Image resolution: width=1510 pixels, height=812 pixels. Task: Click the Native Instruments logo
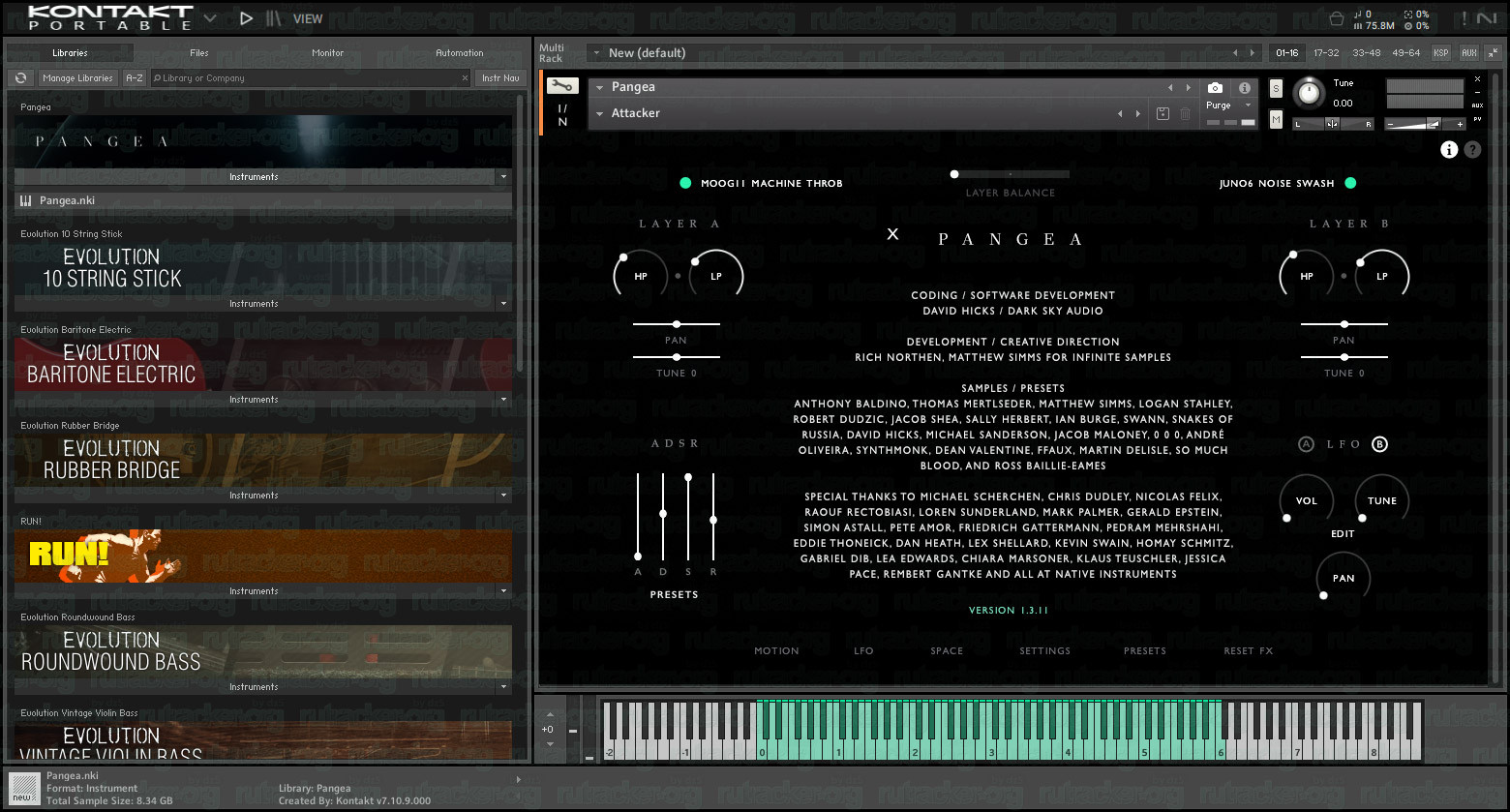pyautogui.click(x=1486, y=18)
